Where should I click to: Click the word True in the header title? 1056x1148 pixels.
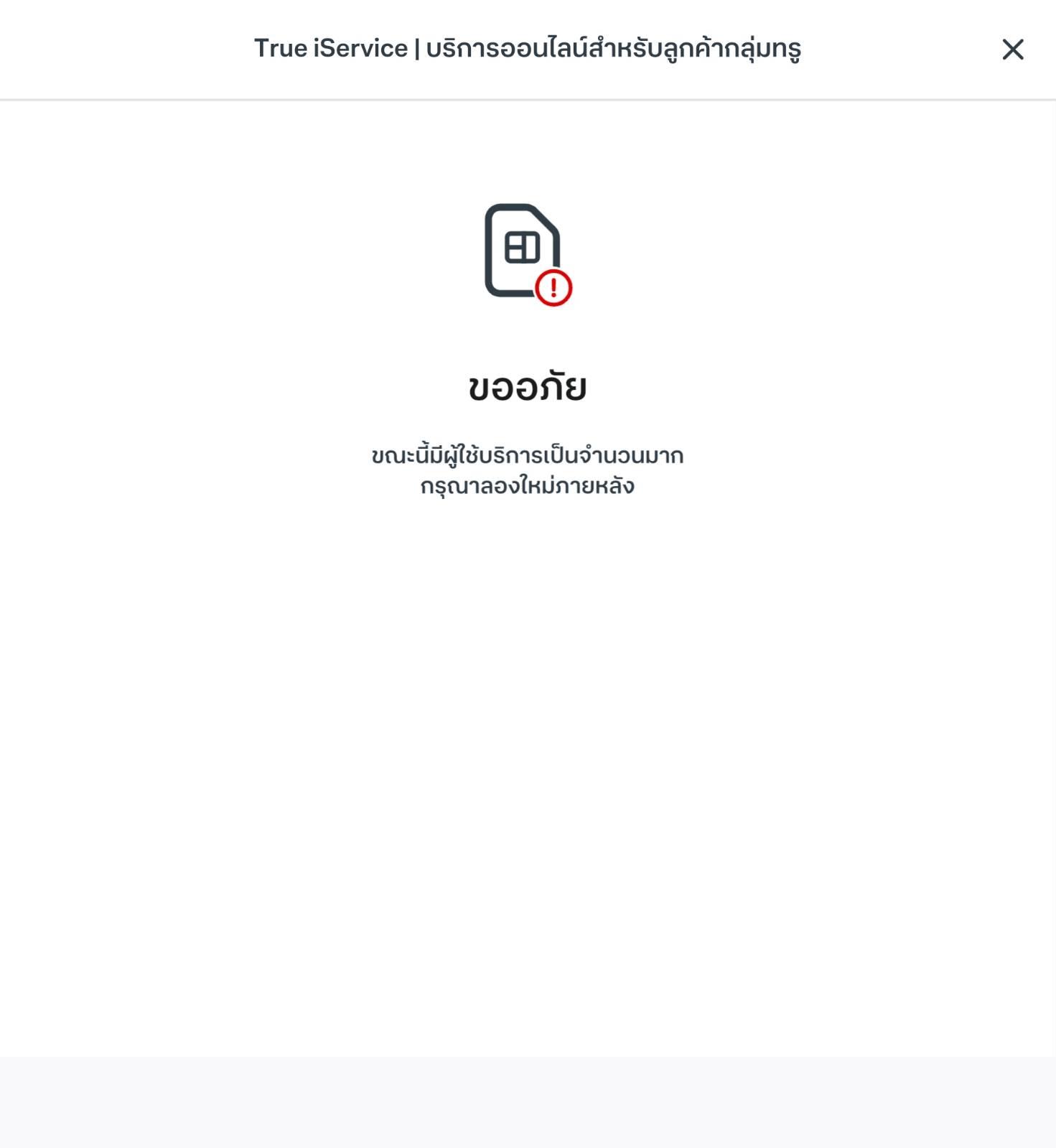[281, 48]
